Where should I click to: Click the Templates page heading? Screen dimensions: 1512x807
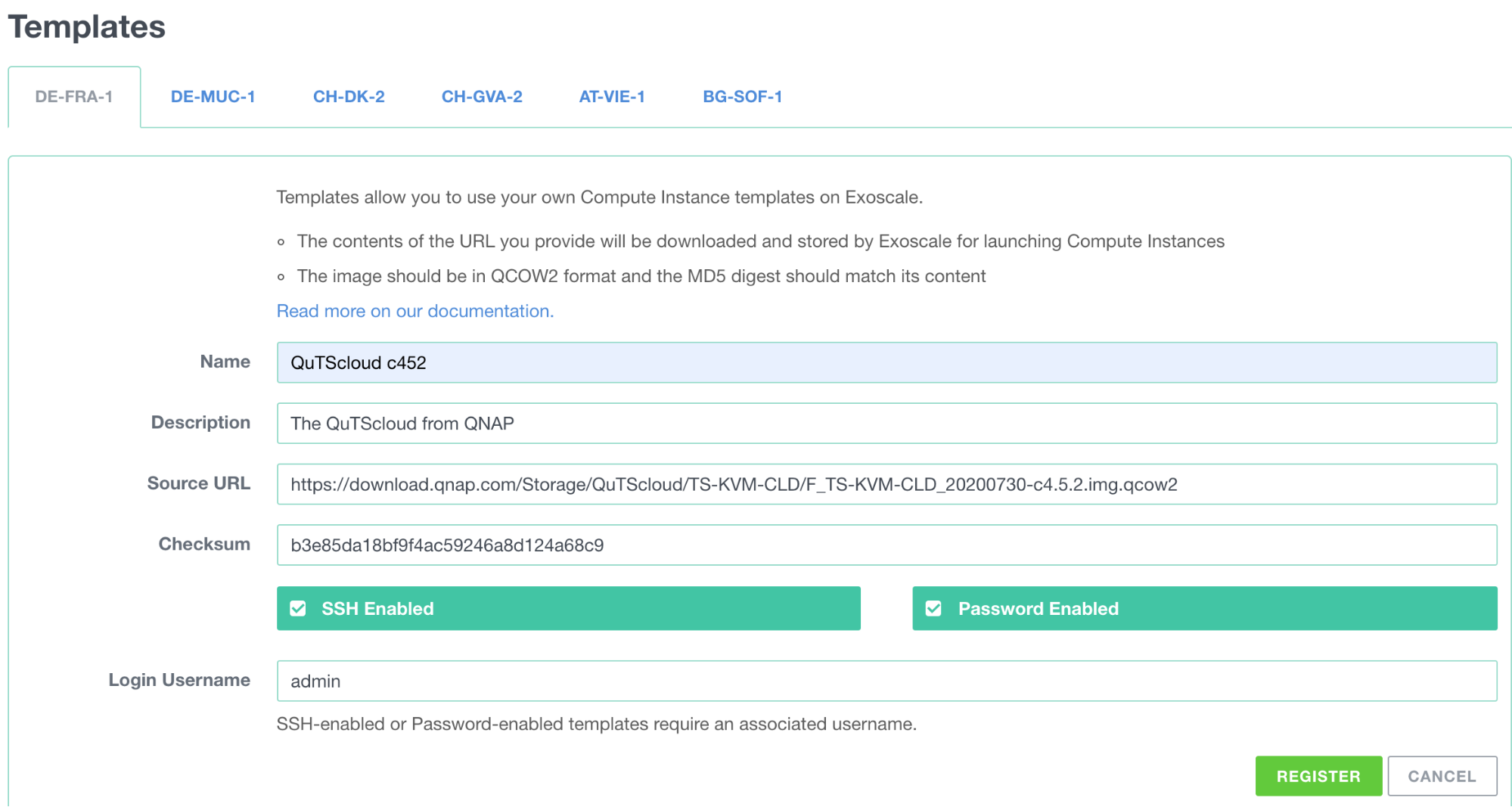pos(87,27)
